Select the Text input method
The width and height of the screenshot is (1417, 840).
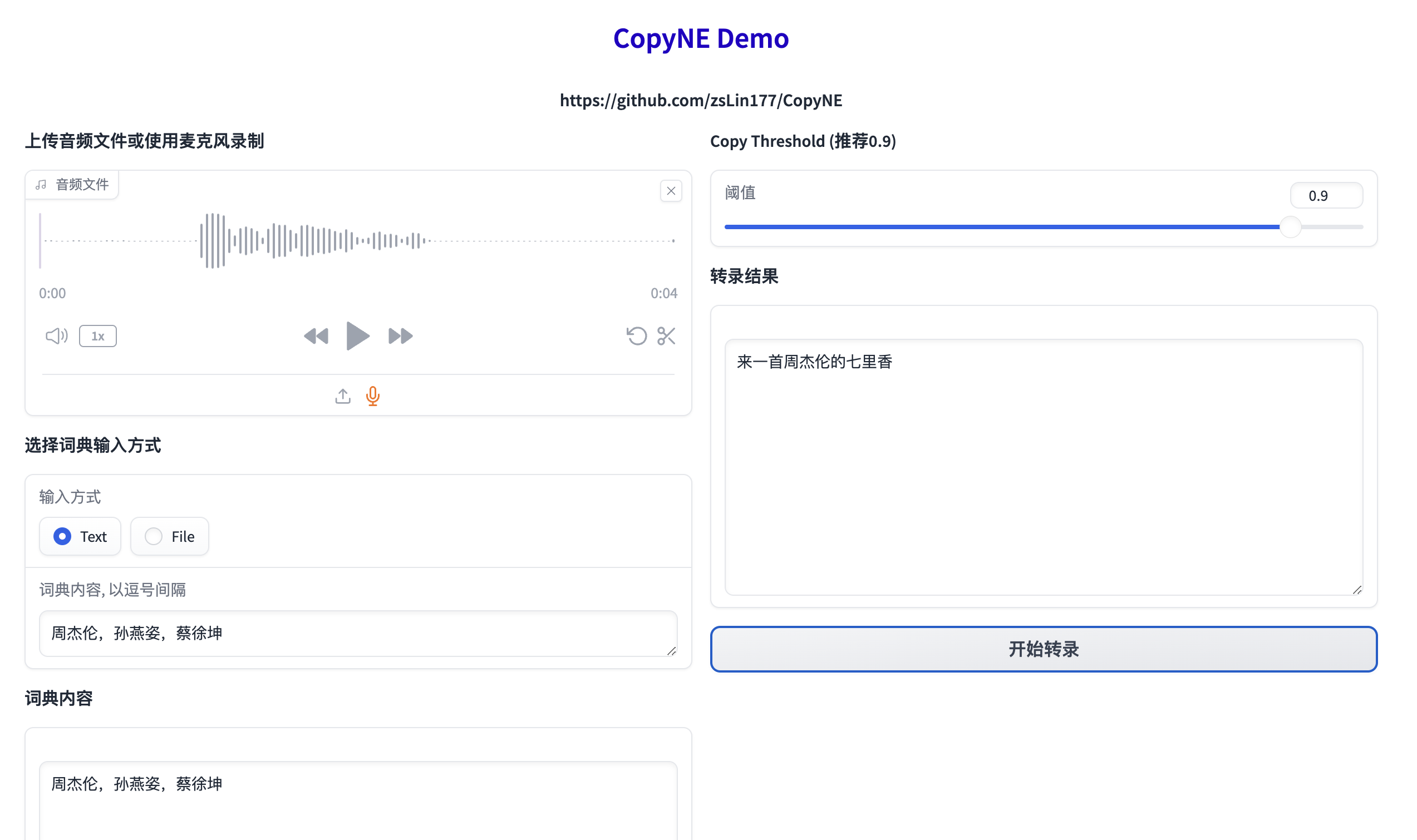tap(80, 536)
